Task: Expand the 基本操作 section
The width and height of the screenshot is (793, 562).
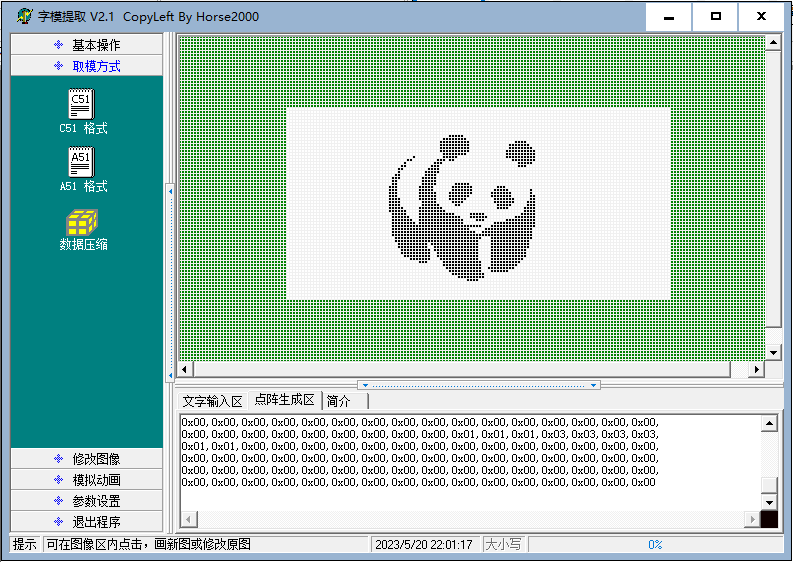Action: tap(86, 45)
